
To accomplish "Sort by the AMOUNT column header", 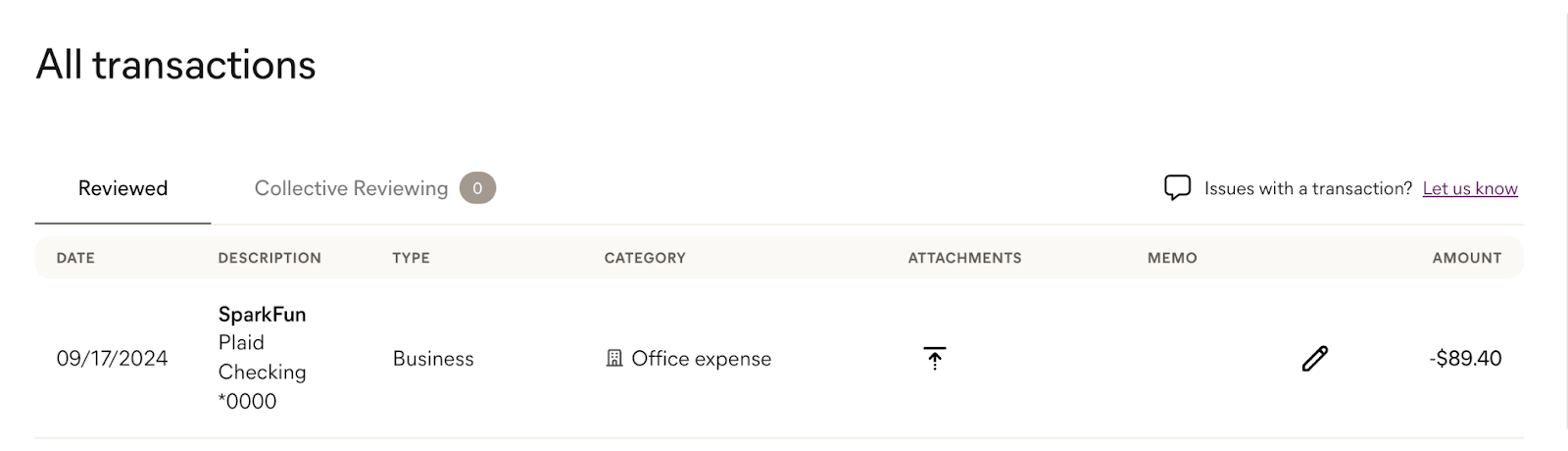I will coord(1467,258).
